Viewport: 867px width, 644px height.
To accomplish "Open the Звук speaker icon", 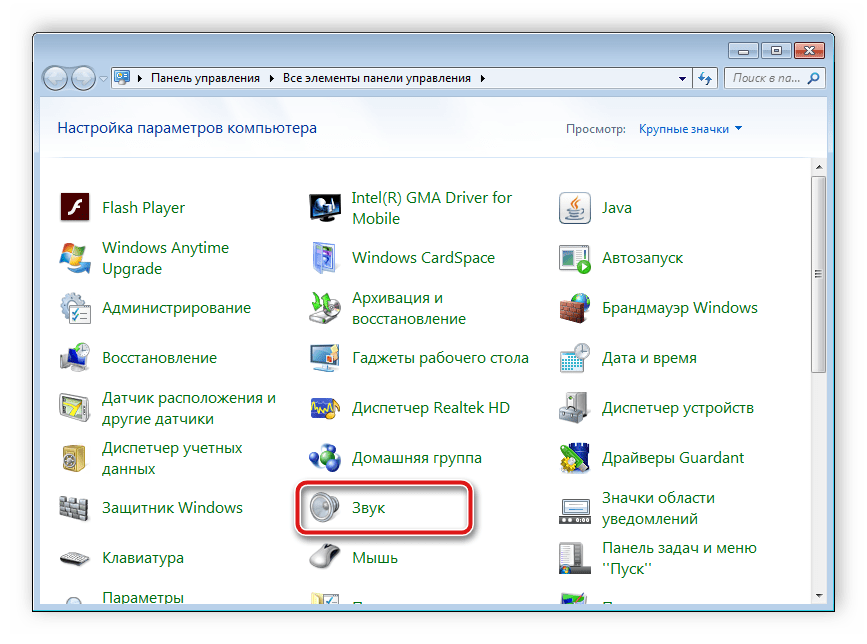I will tap(325, 508).
